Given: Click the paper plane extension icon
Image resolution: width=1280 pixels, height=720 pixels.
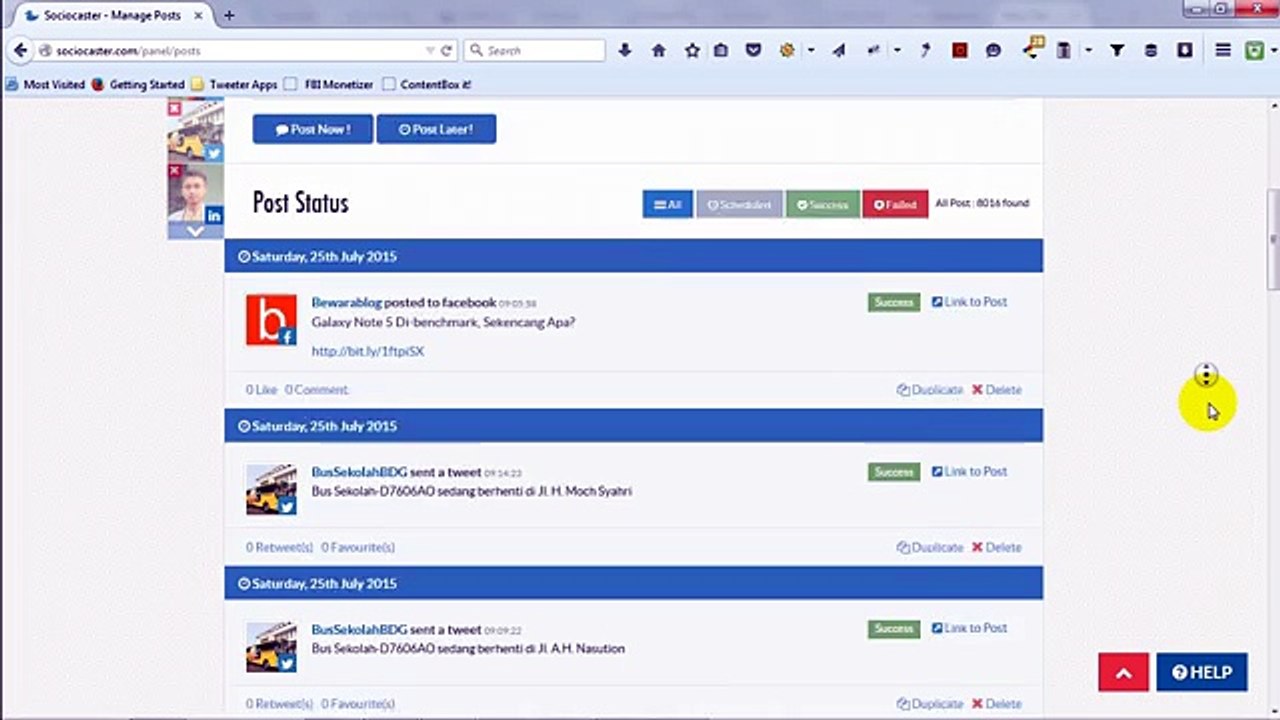Looking at the screenshot, I should (x=839, y=50).
